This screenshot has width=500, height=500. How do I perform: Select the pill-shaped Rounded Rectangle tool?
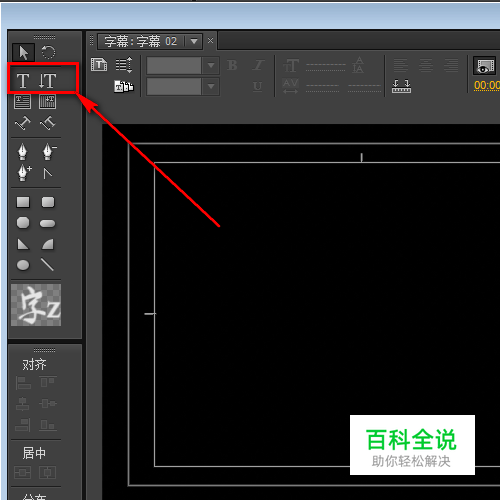(x=48, y=223)
